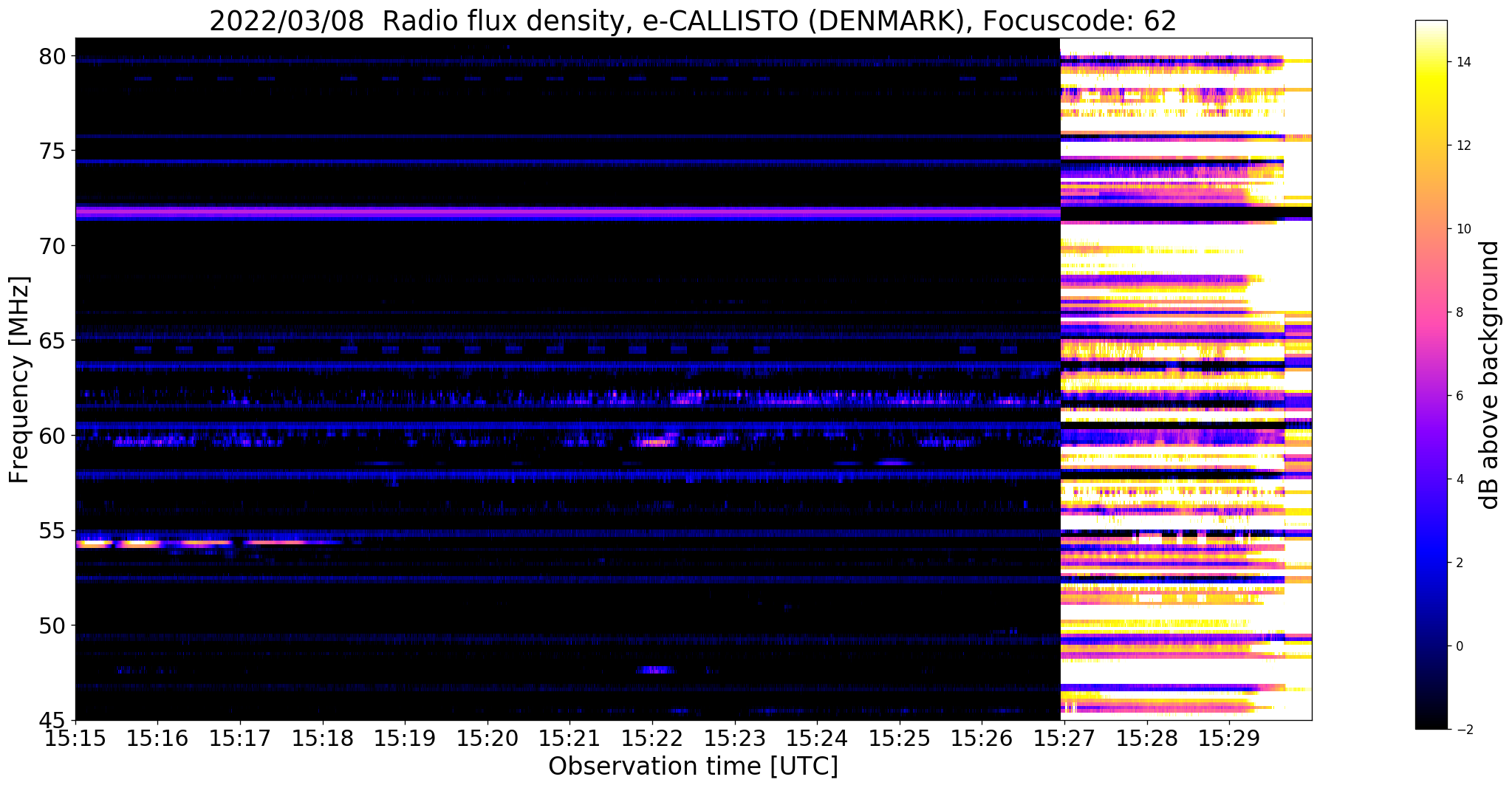Click the colorbar tick label 8
Screen dimensions: 1512x788
1459,312
